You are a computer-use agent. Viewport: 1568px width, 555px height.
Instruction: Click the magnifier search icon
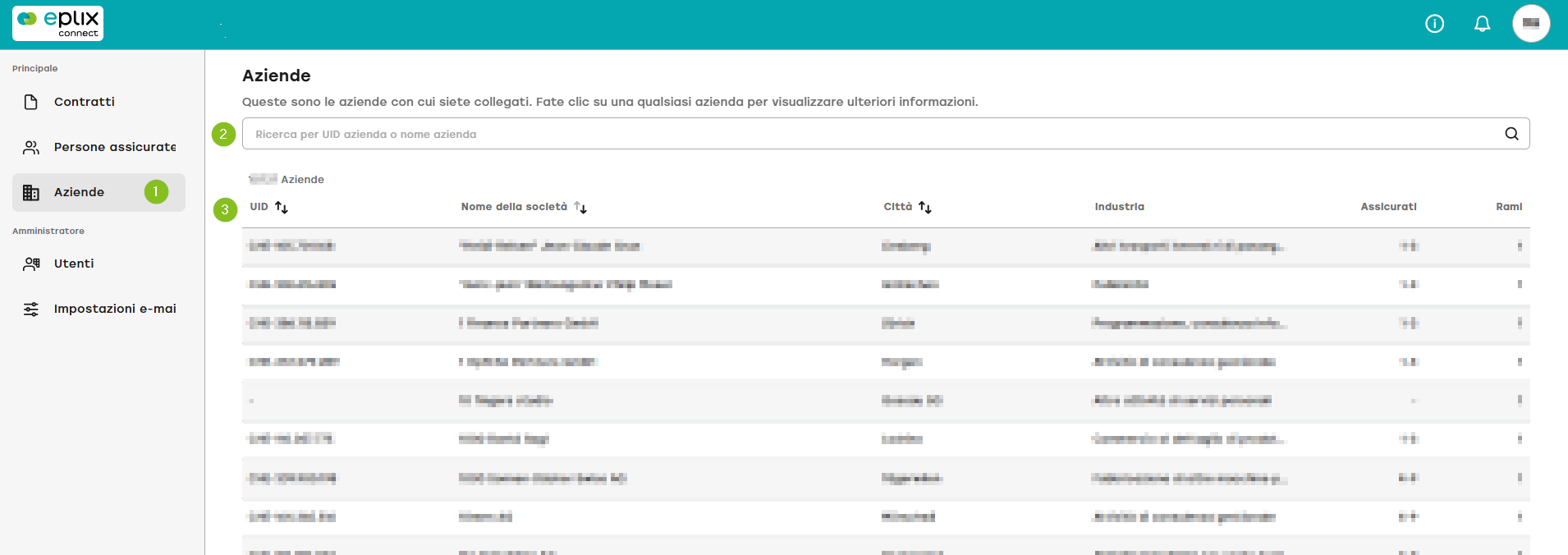tap(1511, 134)
